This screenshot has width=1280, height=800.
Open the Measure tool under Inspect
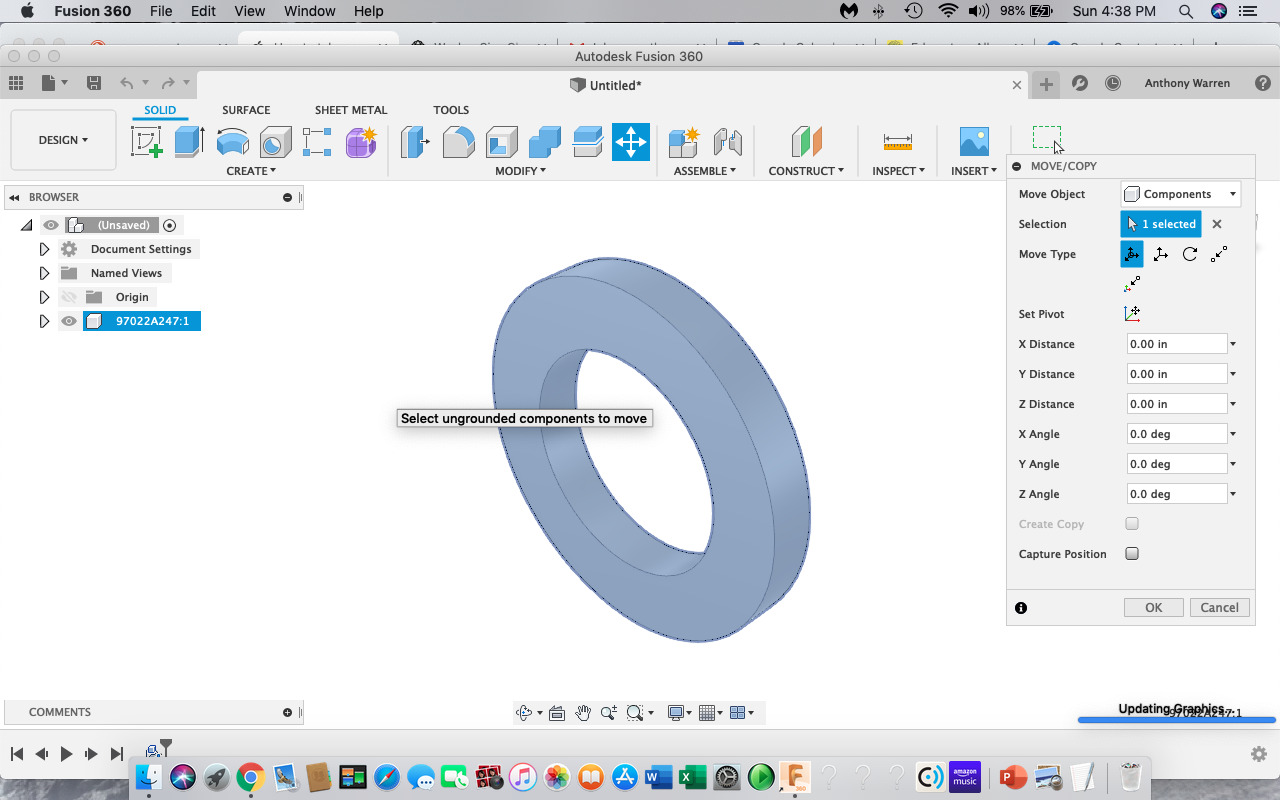point(897,142)
